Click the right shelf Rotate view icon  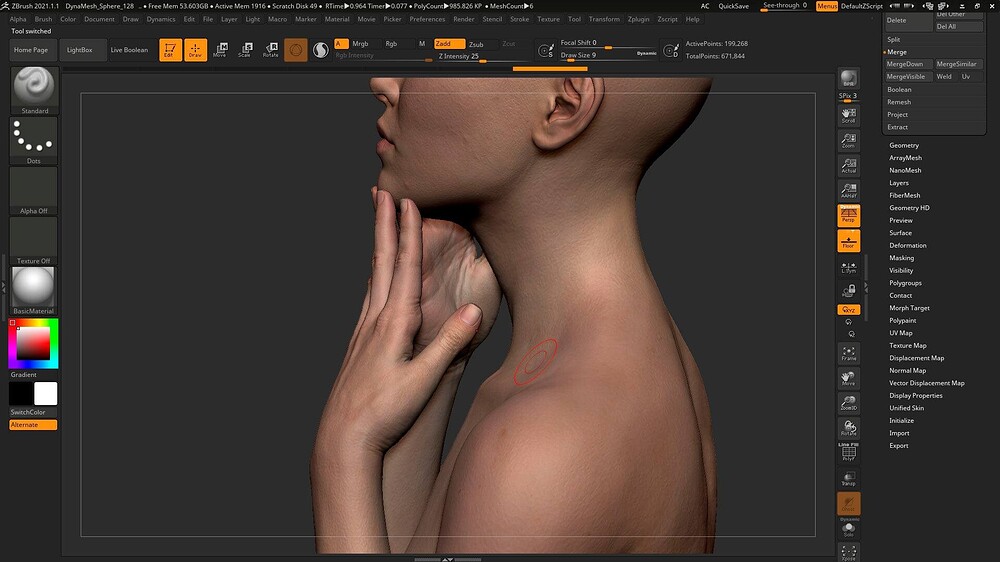coord(848,428)
